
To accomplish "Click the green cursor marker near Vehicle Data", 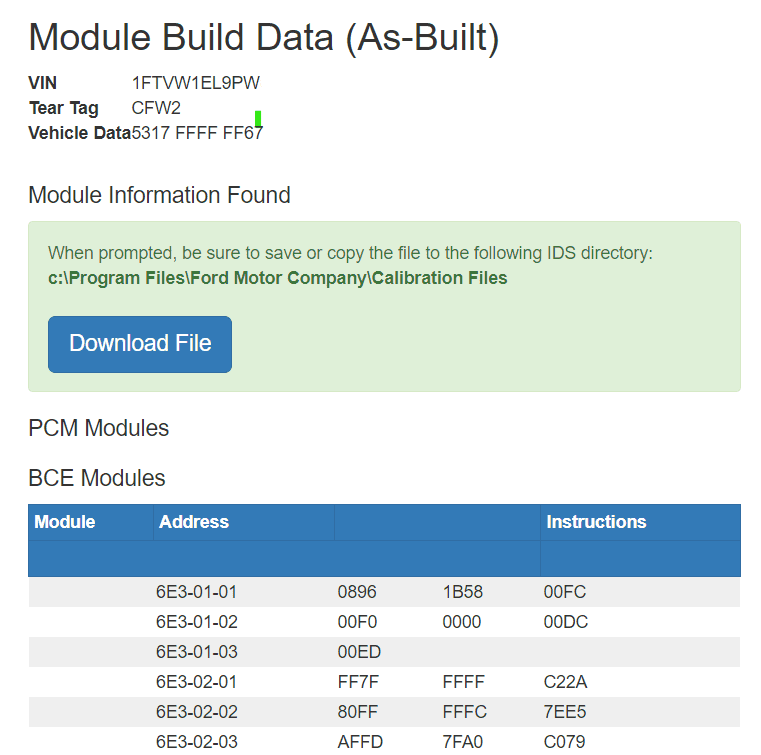I will 258,119.
